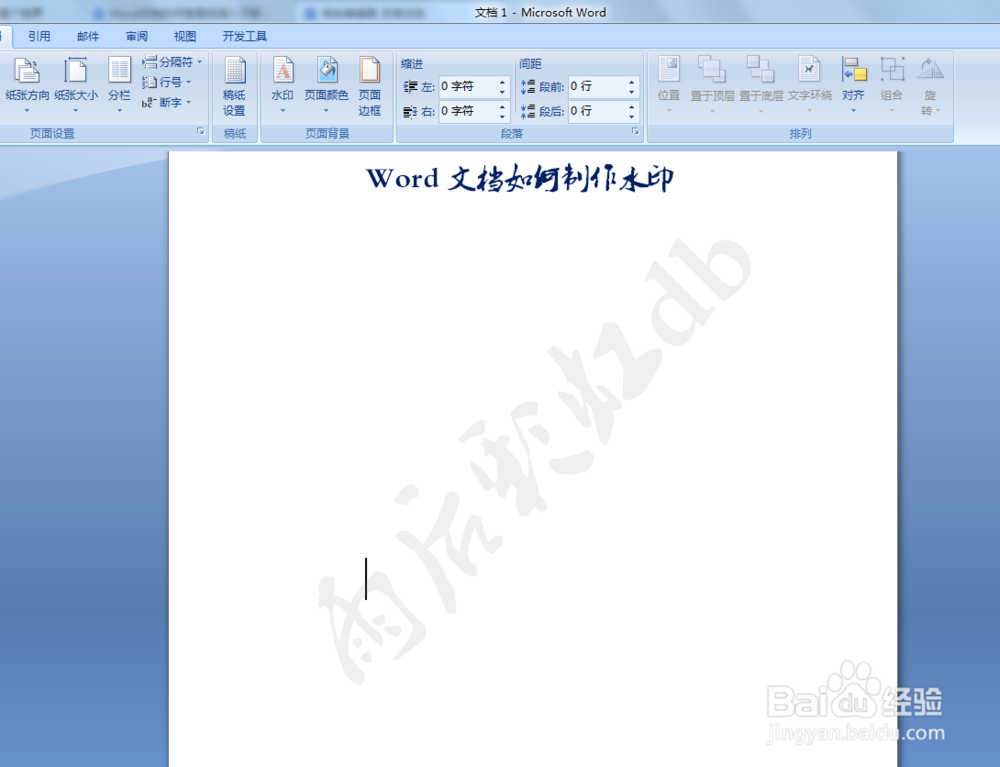
Task: Decrease left indent with down arrow
Action: coord(503,91)
